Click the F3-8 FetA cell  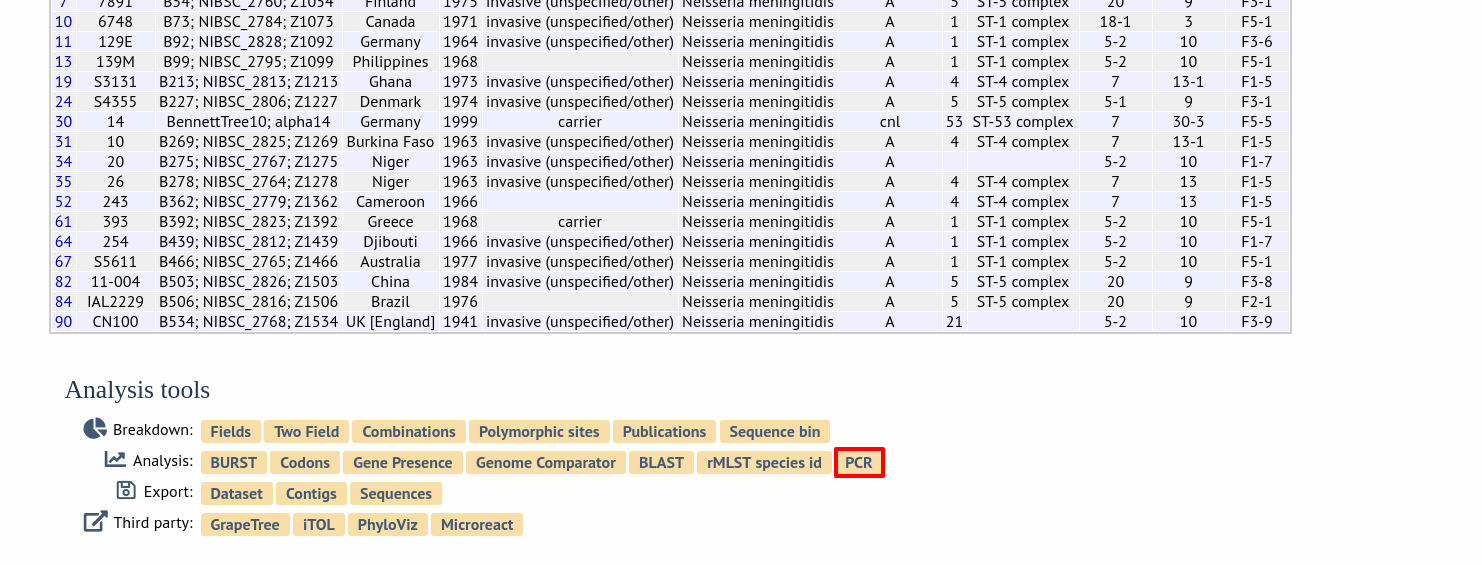pos(1257,282)
